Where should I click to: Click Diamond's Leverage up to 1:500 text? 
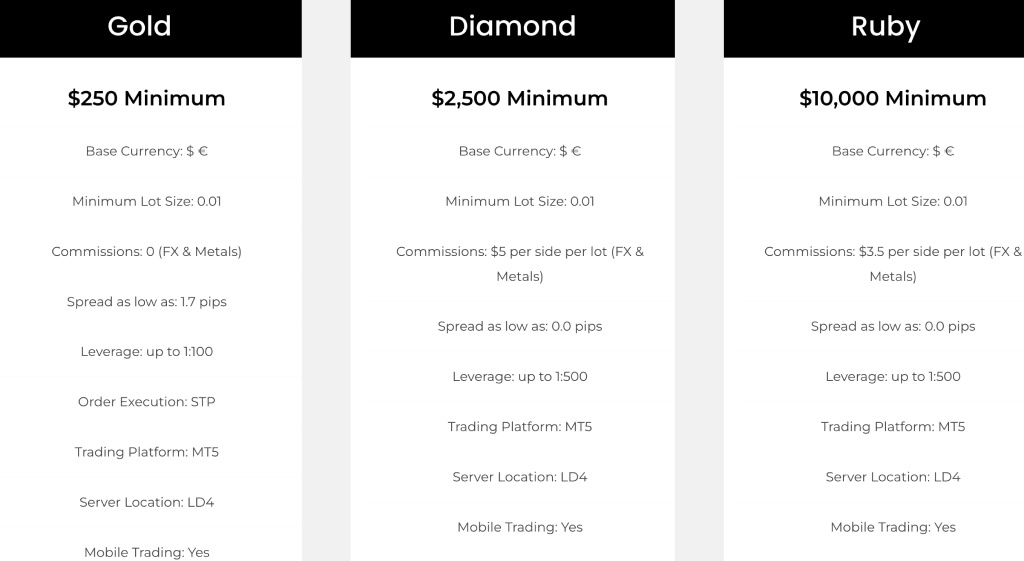(520, 376)
